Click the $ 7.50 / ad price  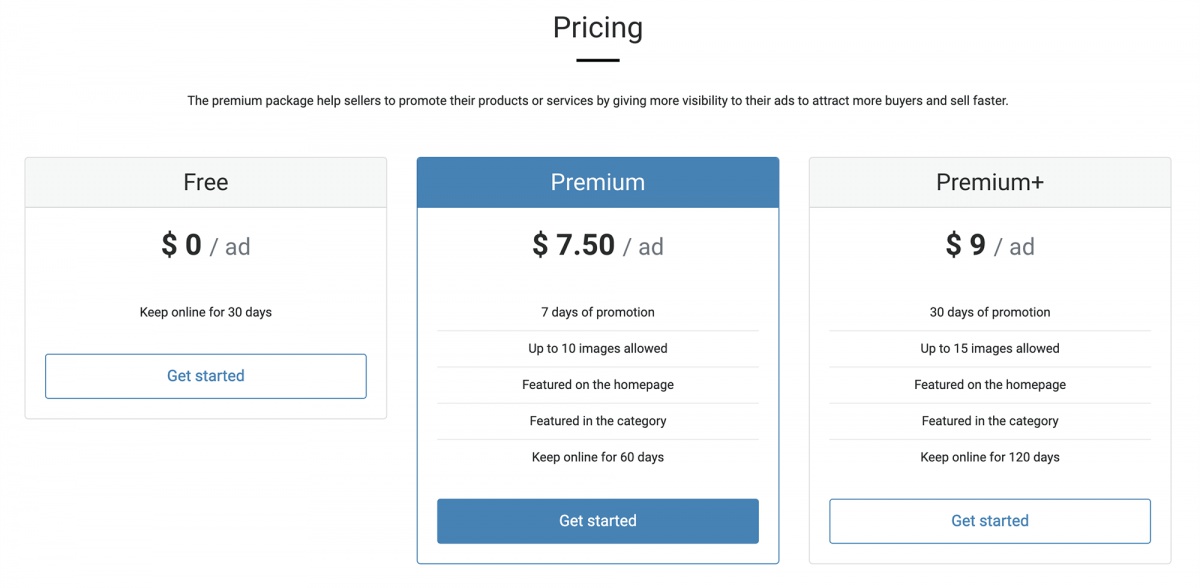point(598,245)
